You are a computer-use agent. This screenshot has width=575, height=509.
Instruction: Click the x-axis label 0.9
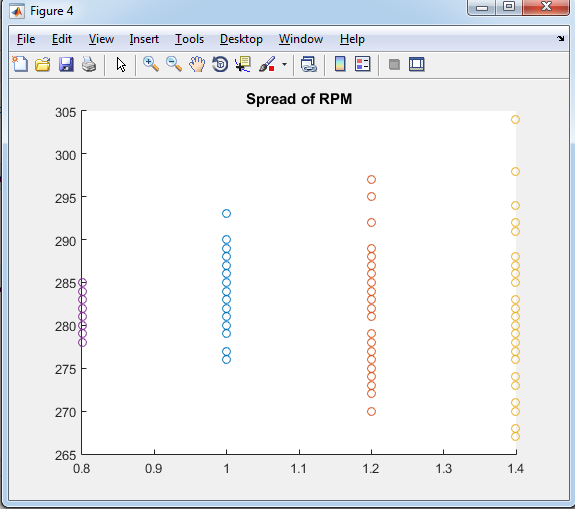pyautogui.click(x=154, y=469)
